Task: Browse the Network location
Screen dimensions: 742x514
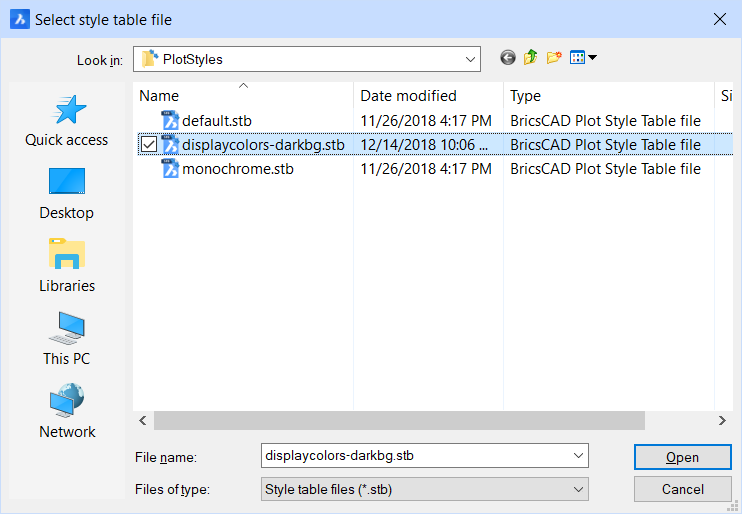Action: [x=67, y=411]
